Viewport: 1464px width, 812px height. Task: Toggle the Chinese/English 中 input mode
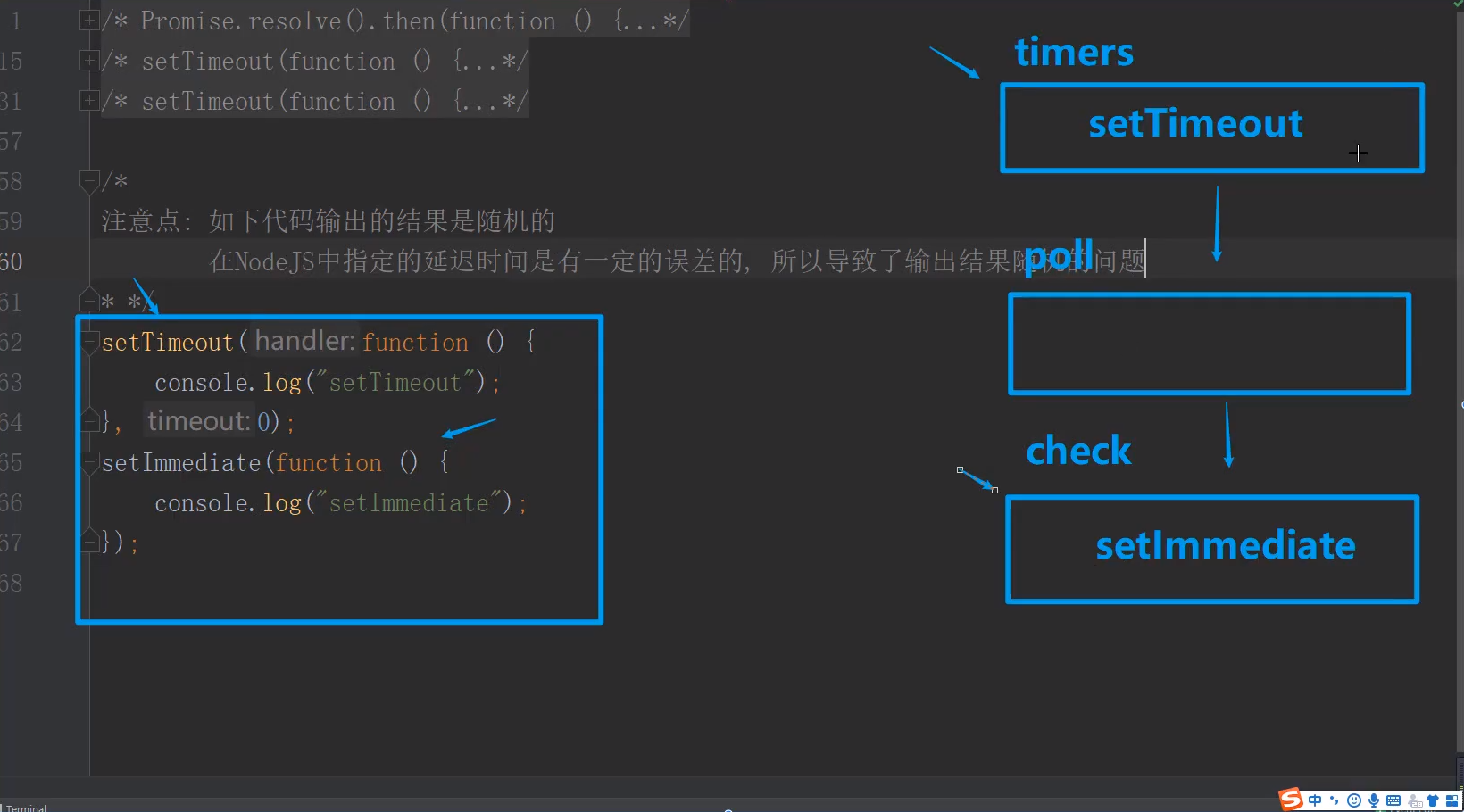1315,800
